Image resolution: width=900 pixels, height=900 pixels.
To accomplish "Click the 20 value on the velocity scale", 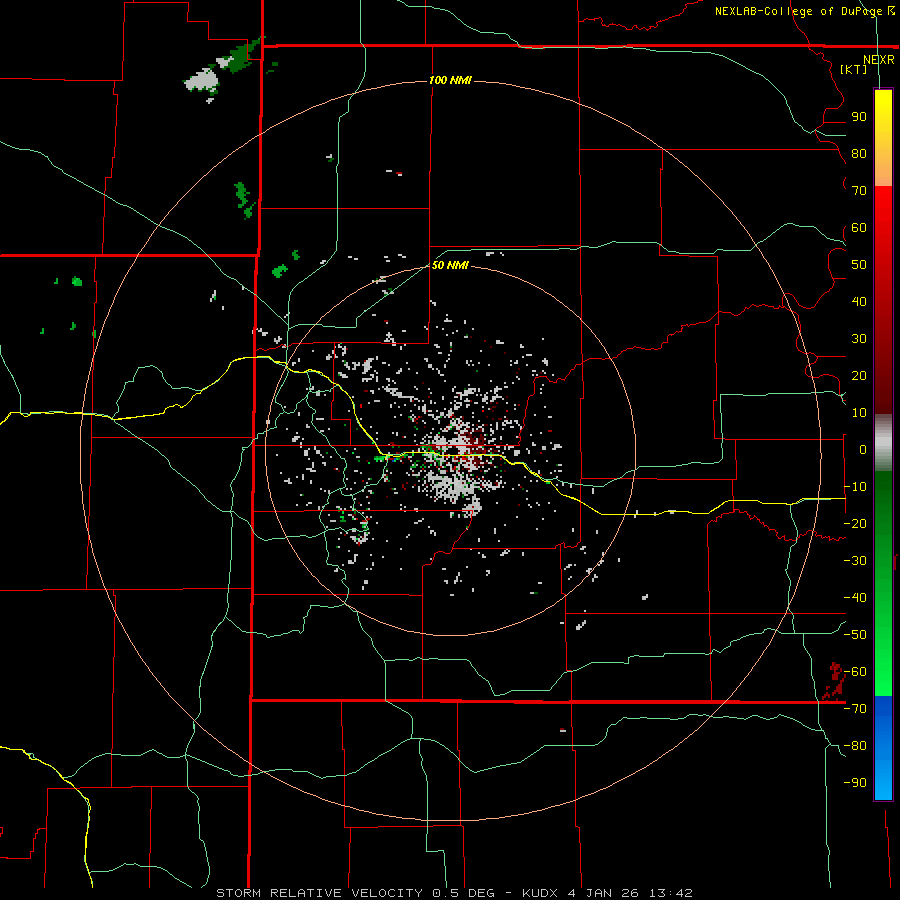I will pos(859,375).
